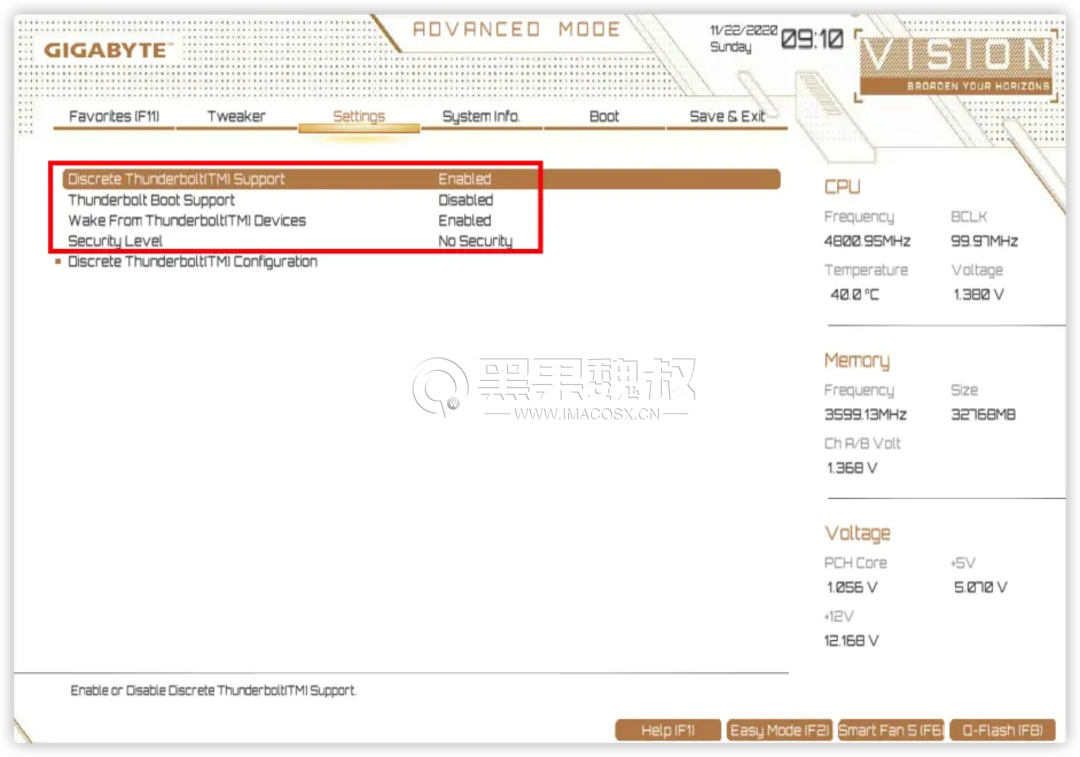Click memory frequency 3599.13MHz
Viewport: 1080px width, 757px height.
pyautogui.click(x=865, y=415)
